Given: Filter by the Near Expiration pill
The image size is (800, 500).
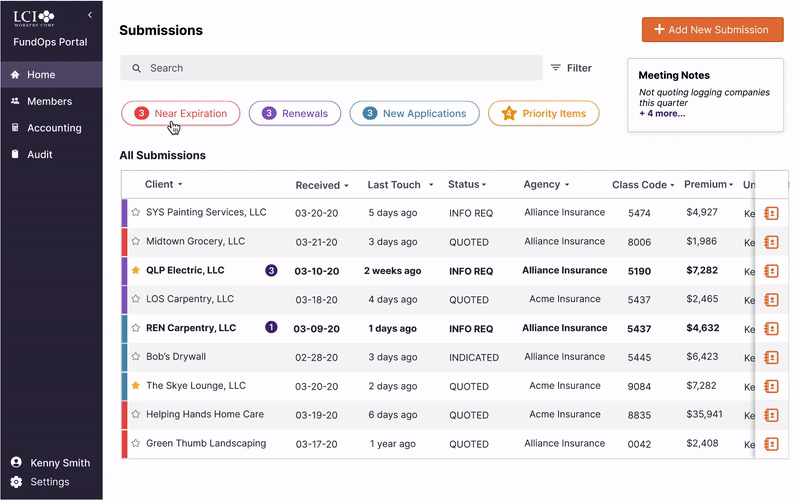Looking at the screenshot, I should [x=181, y=114].
